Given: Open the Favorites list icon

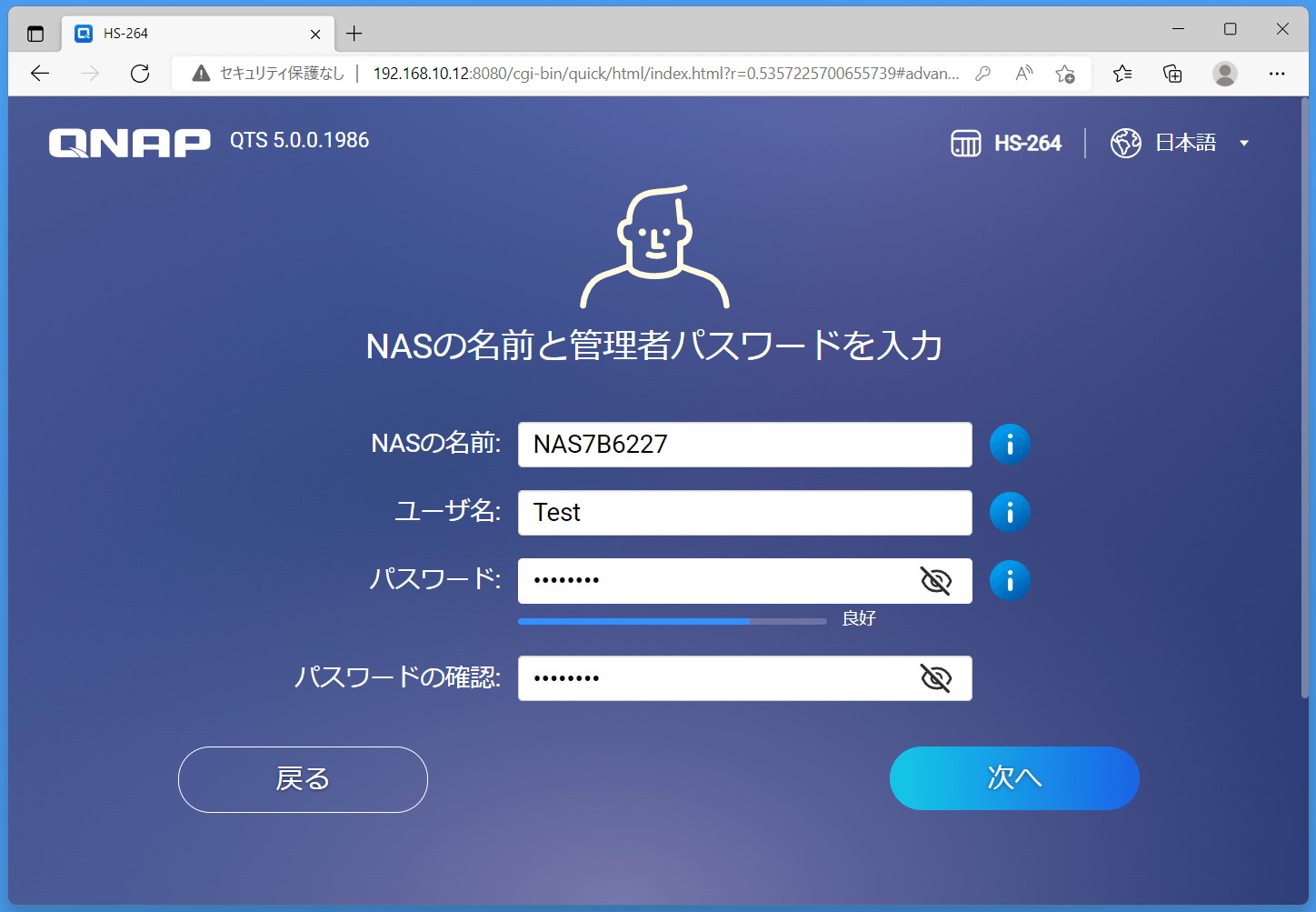Looking at the screenshot, I should click(x=1122, y=74).
